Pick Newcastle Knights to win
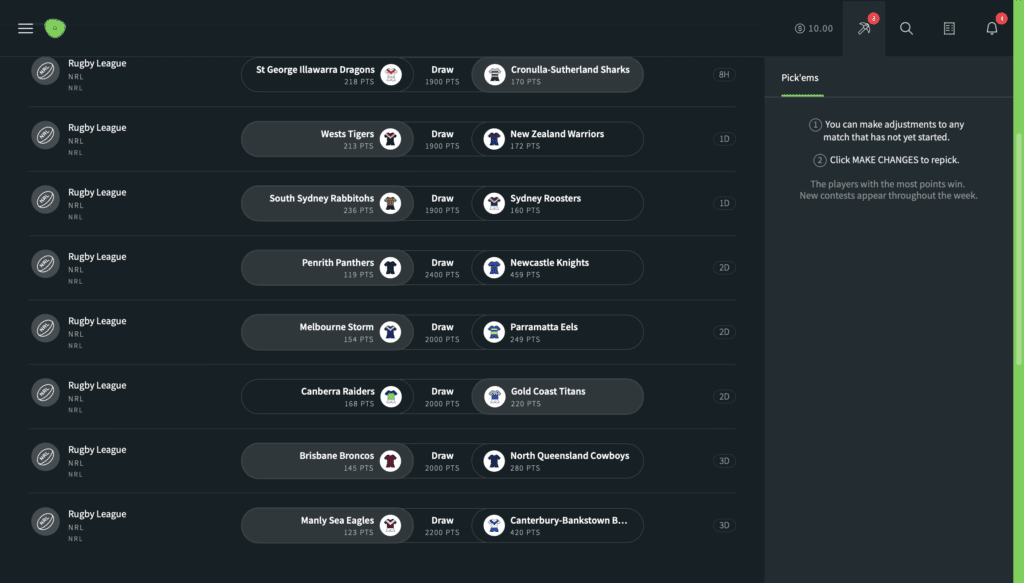This screenshot has height=583, width=1024. point(558,268)
